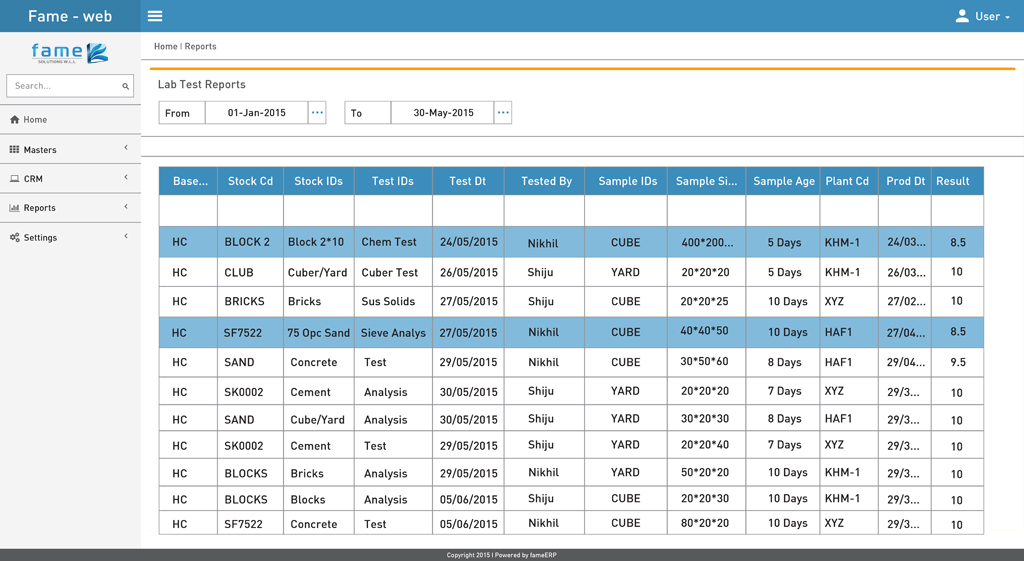1024x561 pixels.
Task: Click the From date field 01-Jan-2015
Action: pos(257,112)
